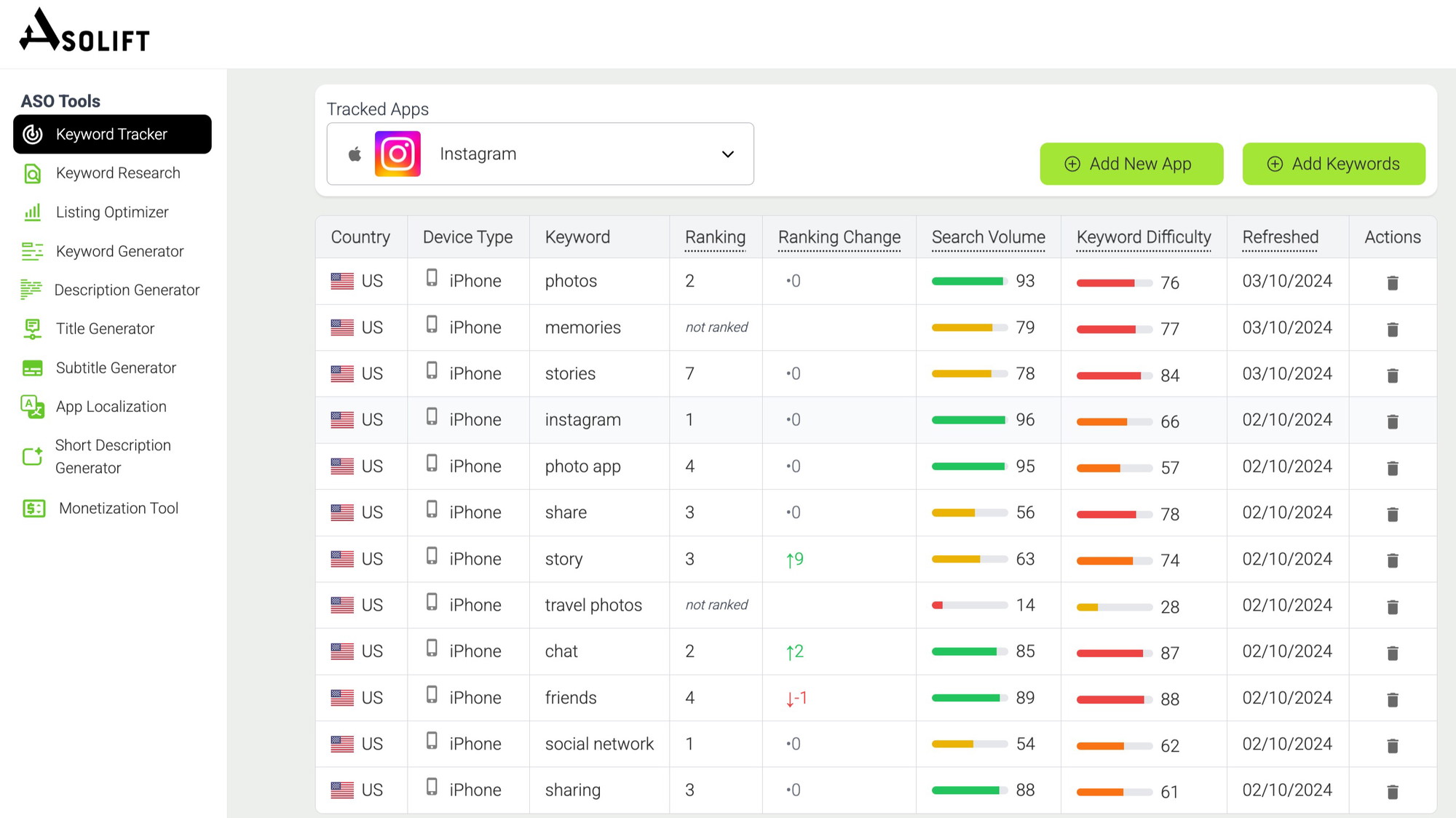
Task: Click keyword cell 'memories'
Action: pyautogui.click(x=583, y=327)
